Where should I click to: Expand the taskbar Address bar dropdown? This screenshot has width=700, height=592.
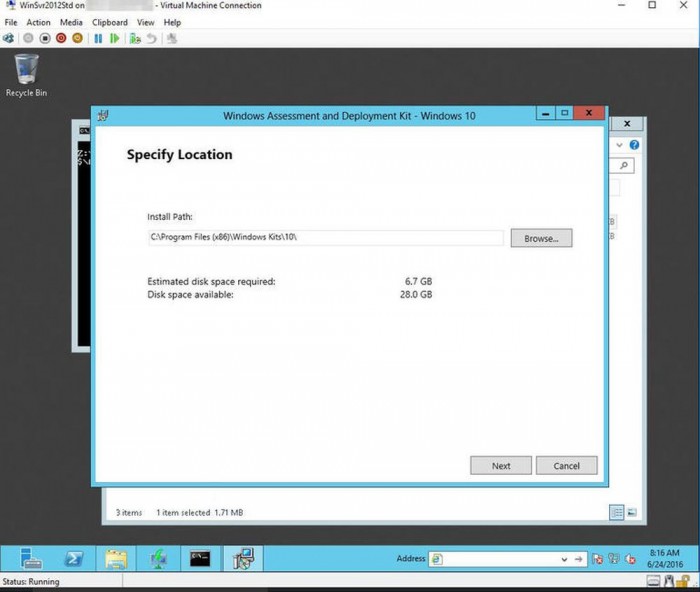566,559
